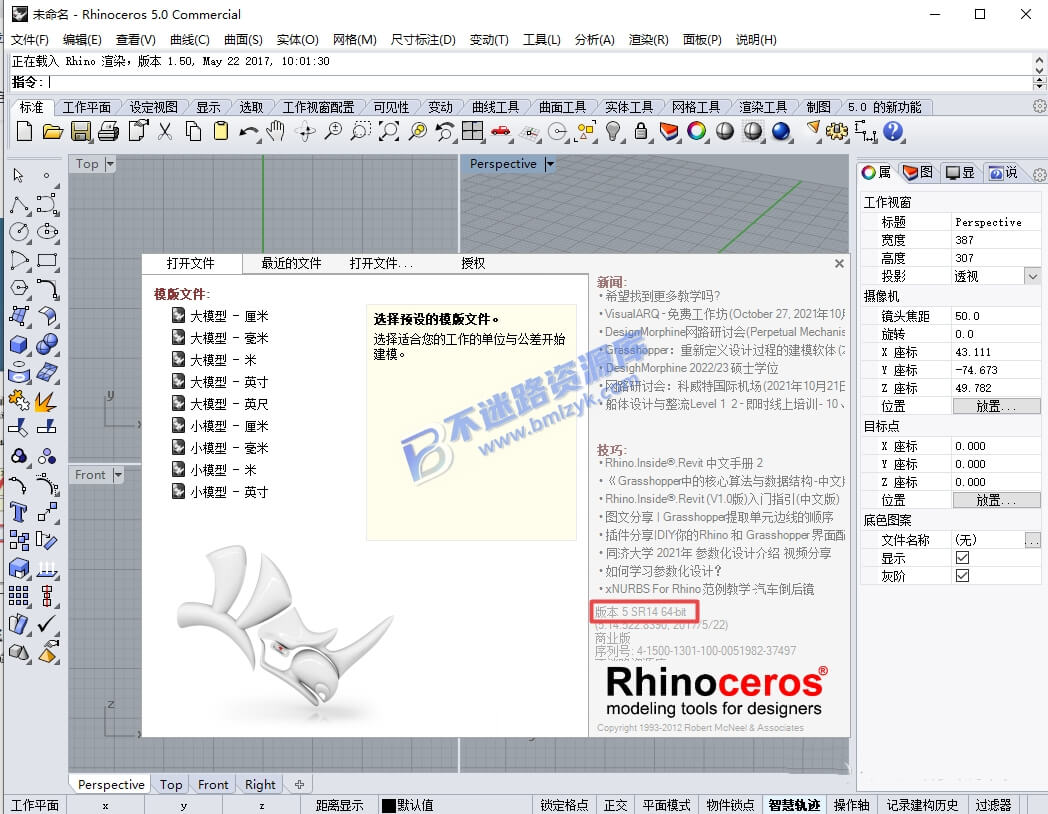Select the Right viewport tab at bottom
This screenshot has height=814, width=1048.
tap(260, 785)
